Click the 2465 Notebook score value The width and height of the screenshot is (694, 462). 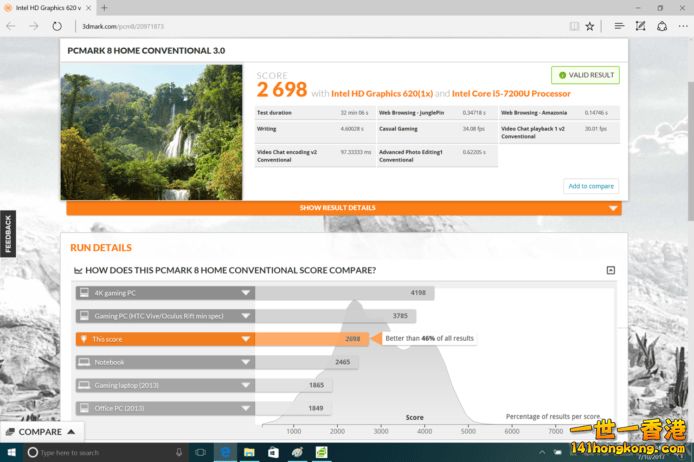(x=343, y=362)
